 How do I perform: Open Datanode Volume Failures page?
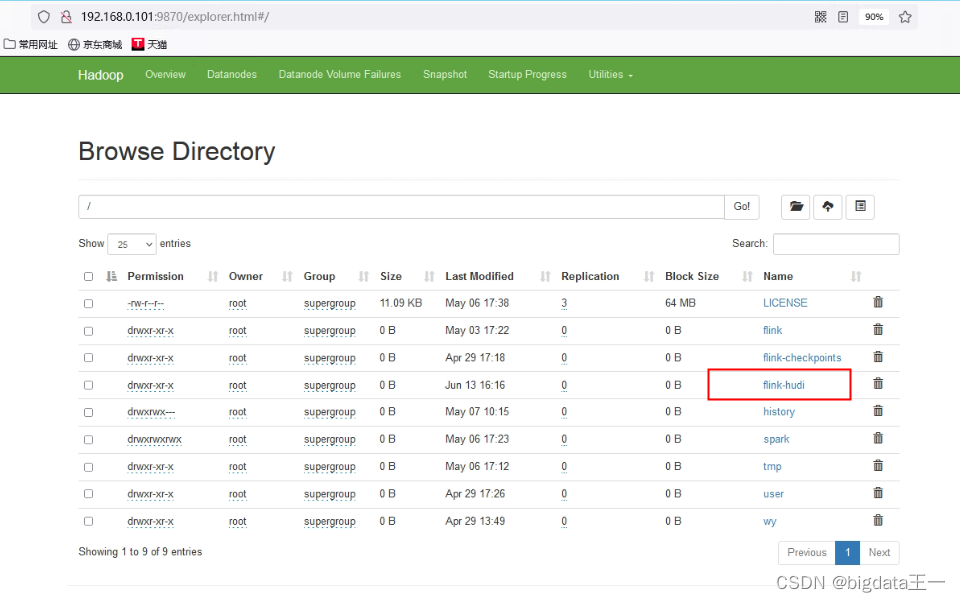[340, 75]
